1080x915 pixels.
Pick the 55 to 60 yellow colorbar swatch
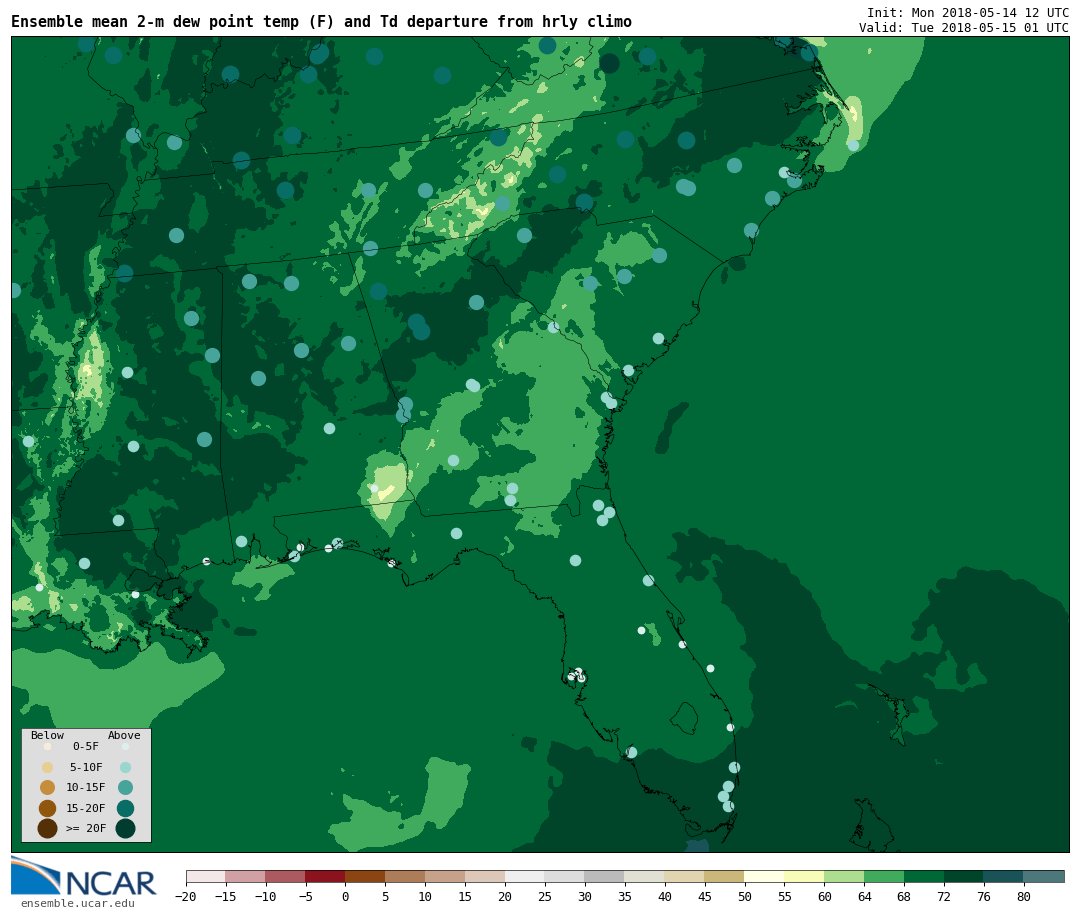click(804, 876)
